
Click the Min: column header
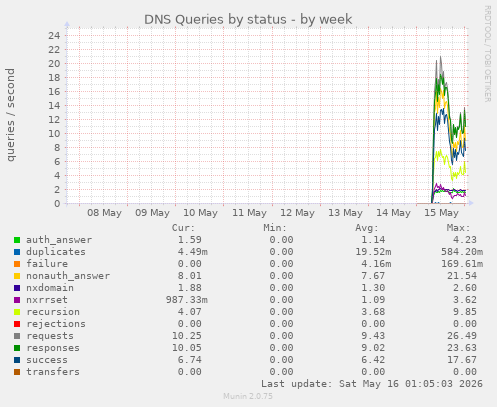coord(275,228)
